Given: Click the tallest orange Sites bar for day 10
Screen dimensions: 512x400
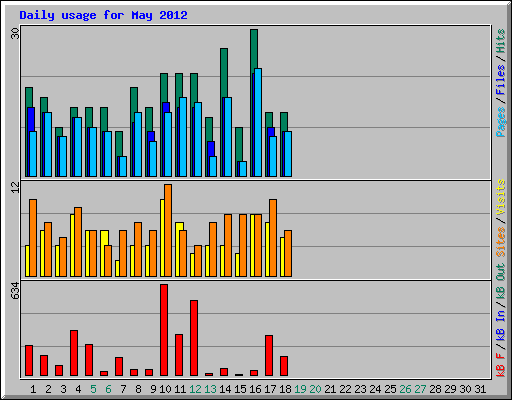Looking at the screenshot, I should coord(168,230).
